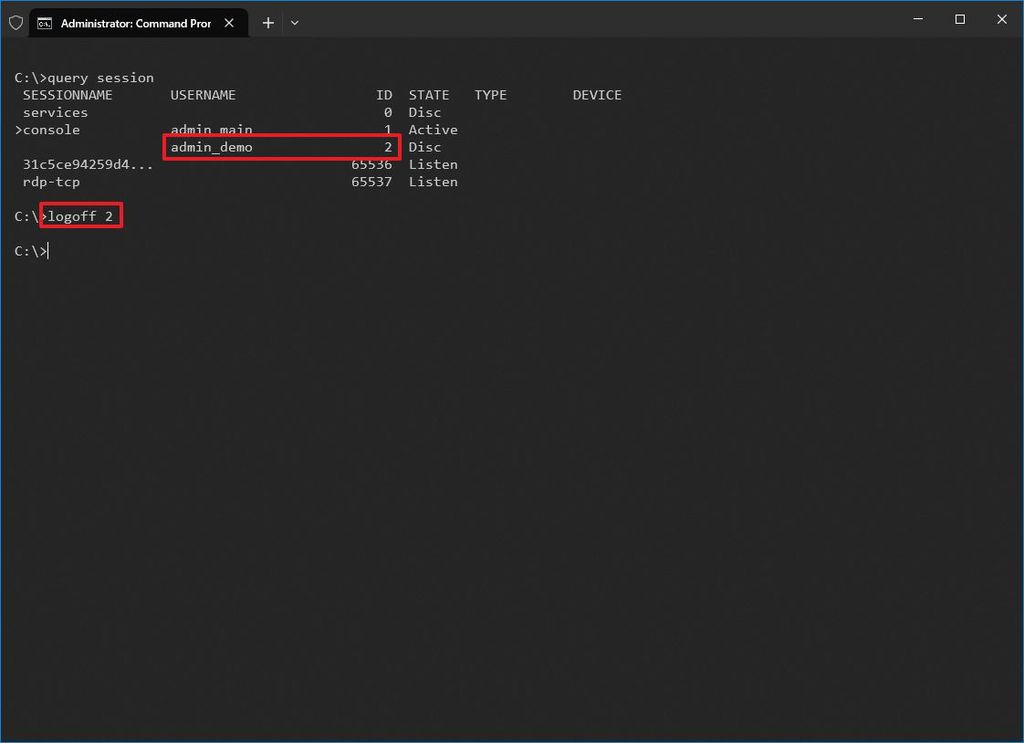The width and height of the screenshot is (1024, 743).
Task: Click the USERNAME column header
Action: coord(203,94)
